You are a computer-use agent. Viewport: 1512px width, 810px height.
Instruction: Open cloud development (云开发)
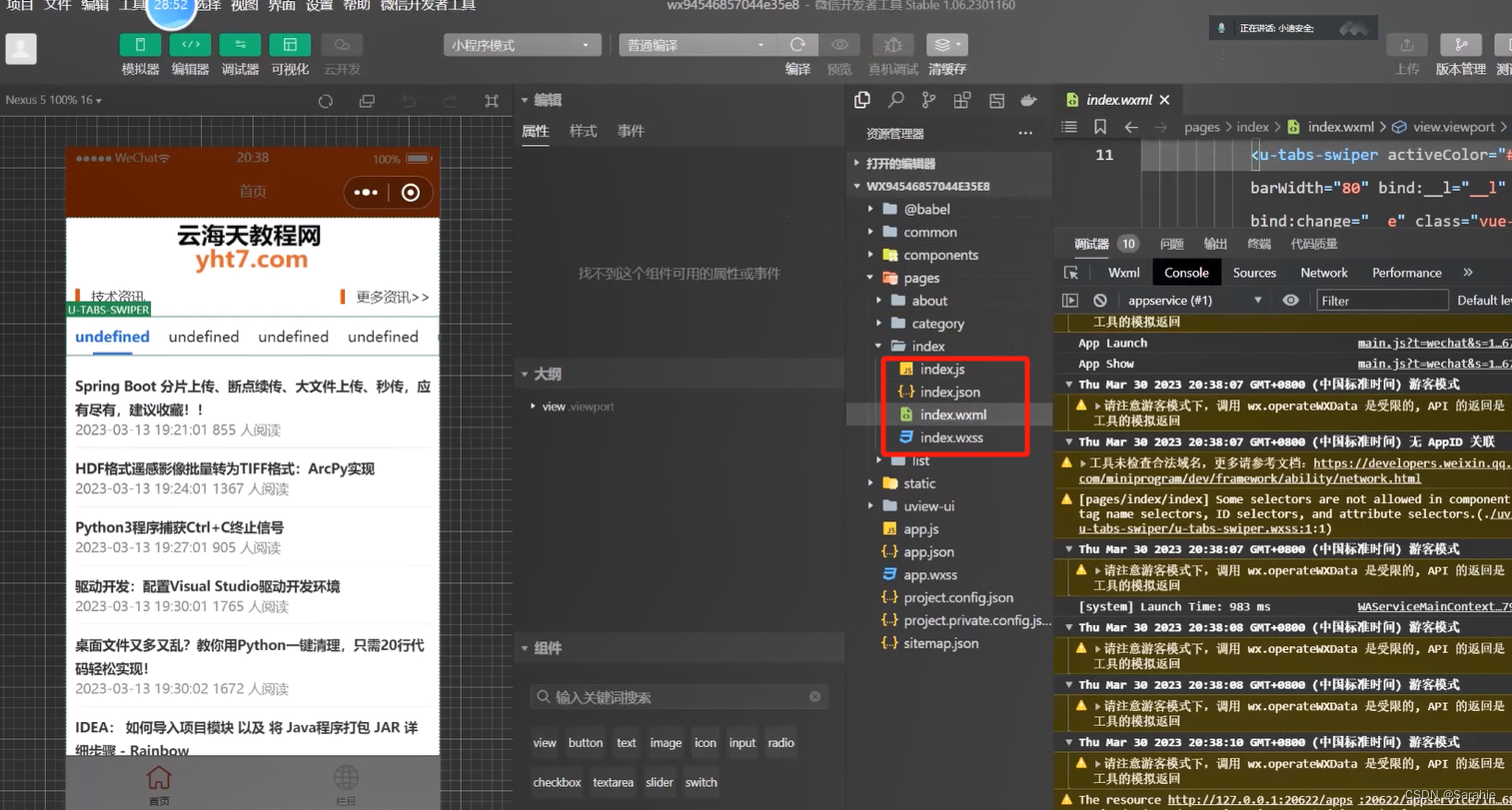click(342, 45)
